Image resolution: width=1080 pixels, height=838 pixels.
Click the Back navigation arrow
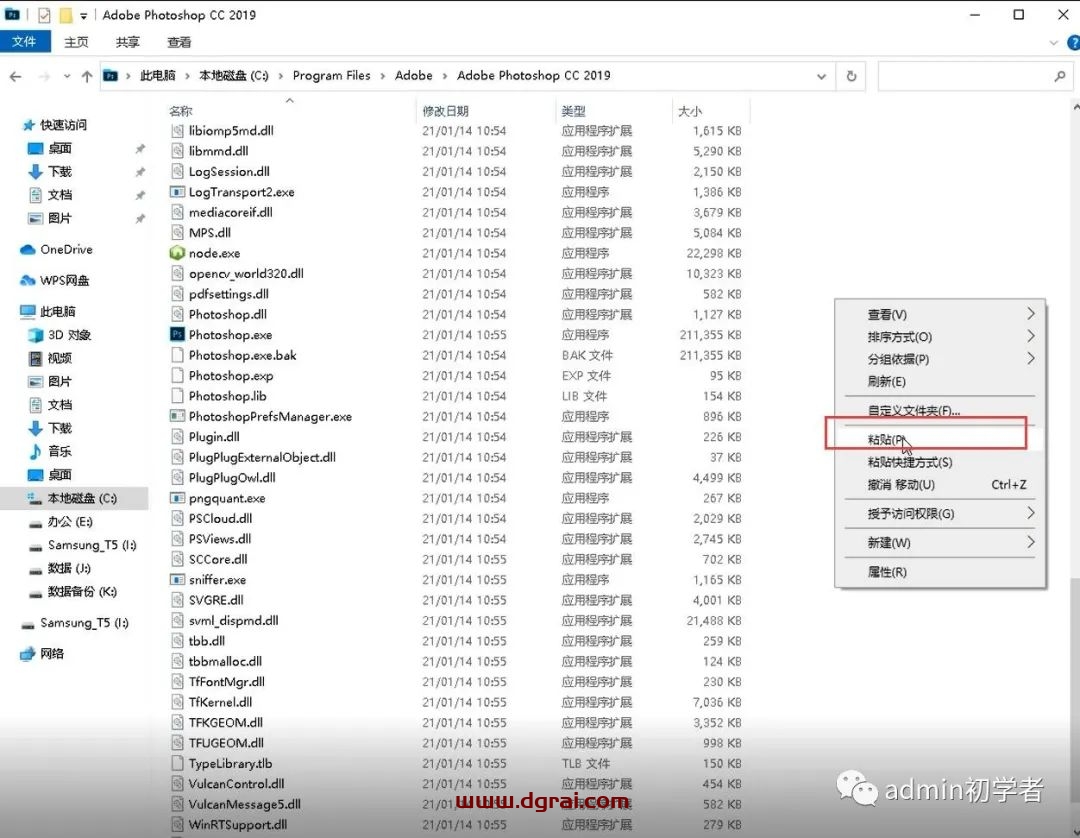(16, 76)
